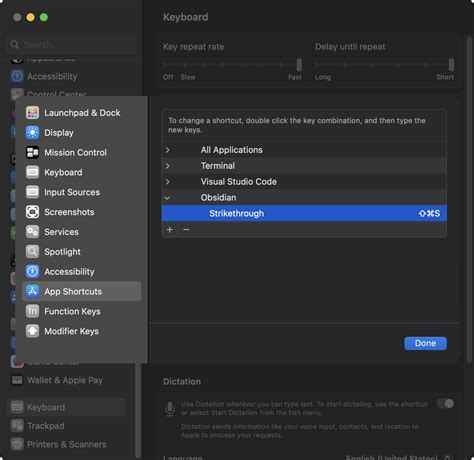Open Wallet & Apple Pay settings
Image resolution: width=474 pixels, height=460 pixels.
tap(67, 380)
